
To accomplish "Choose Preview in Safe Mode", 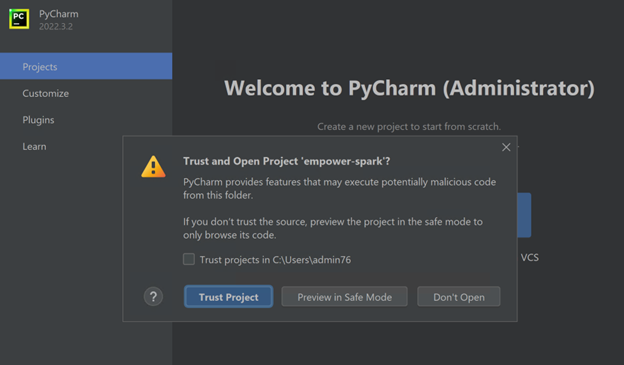I will point(345,297).
